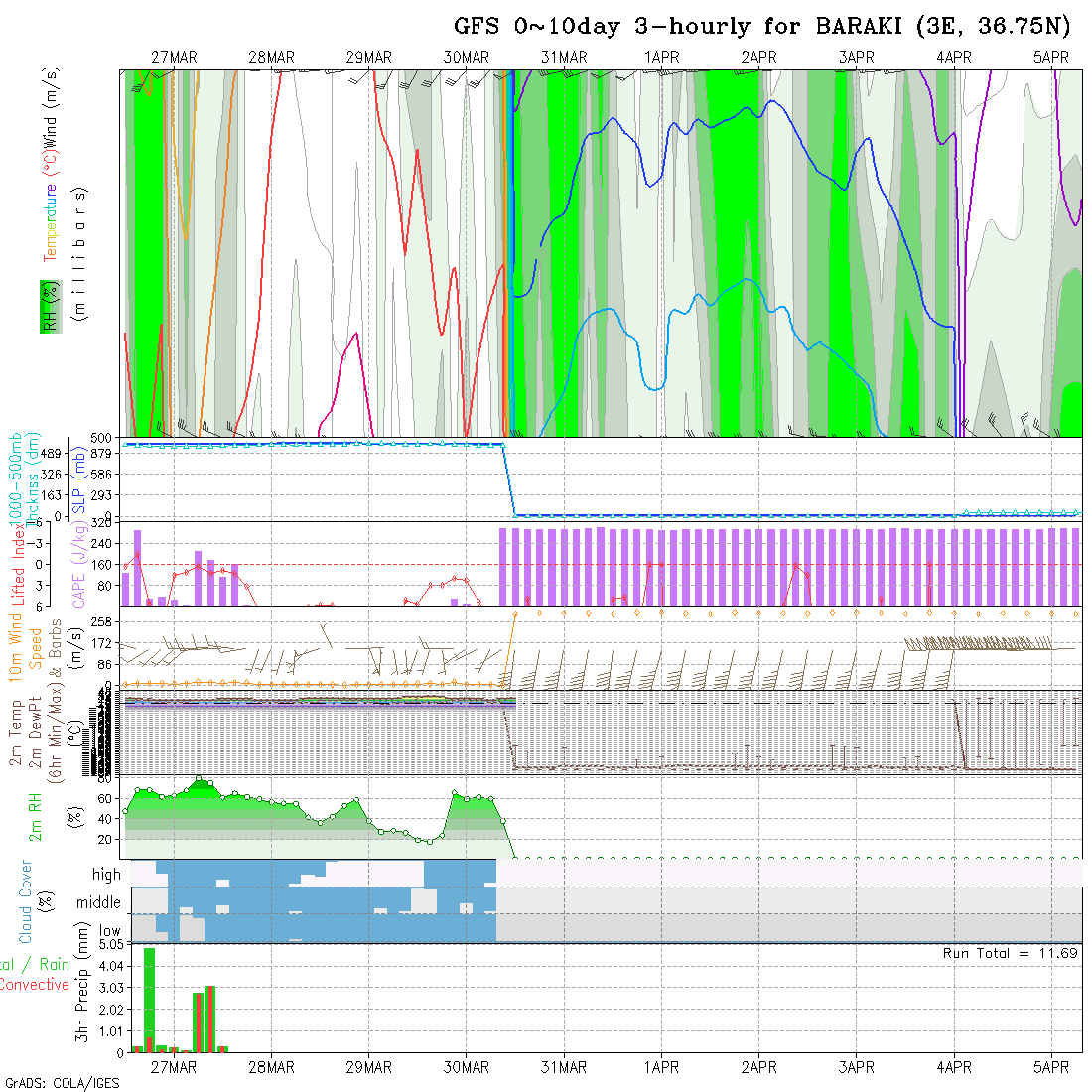Viewport: 1092px width, 1092px height.
Task: Select the high cloud cover row label
Action: click(x=106, y=875)
